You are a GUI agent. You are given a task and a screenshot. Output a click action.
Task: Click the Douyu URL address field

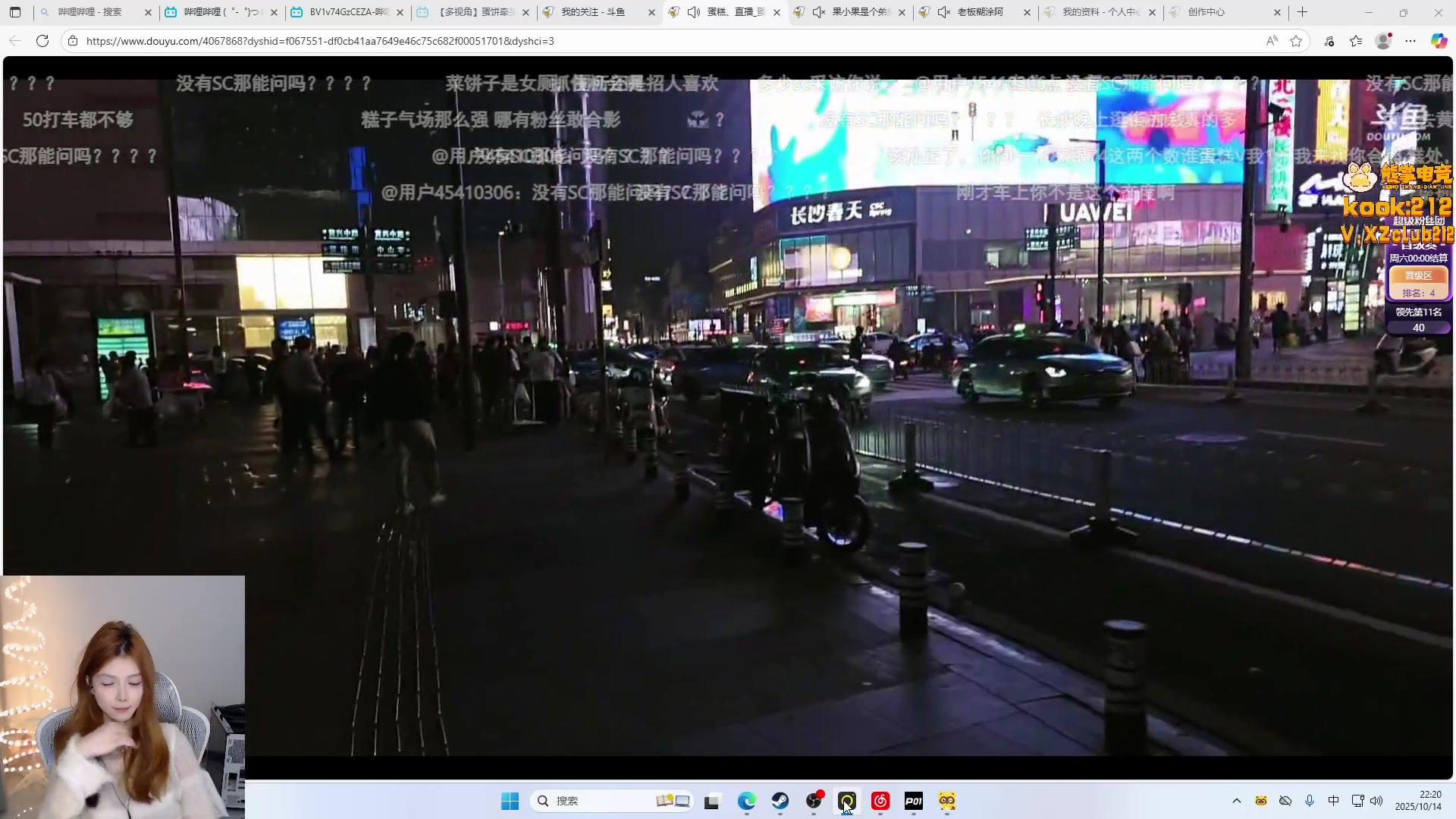318,41
